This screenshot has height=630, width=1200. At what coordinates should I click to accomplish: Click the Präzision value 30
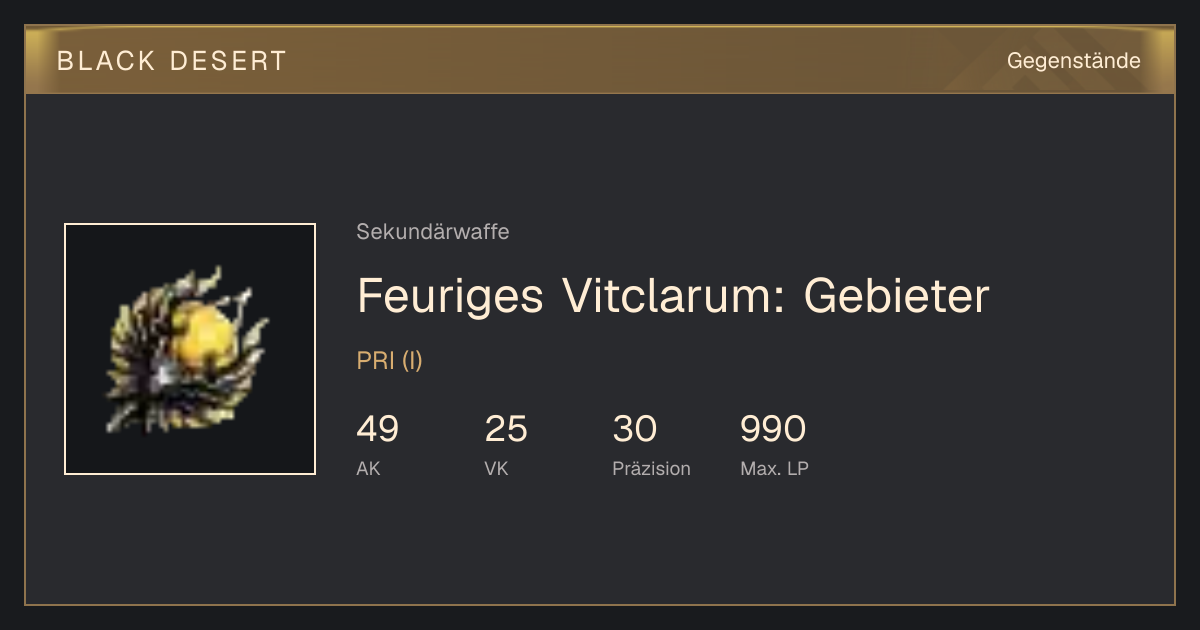coord(635,429)
